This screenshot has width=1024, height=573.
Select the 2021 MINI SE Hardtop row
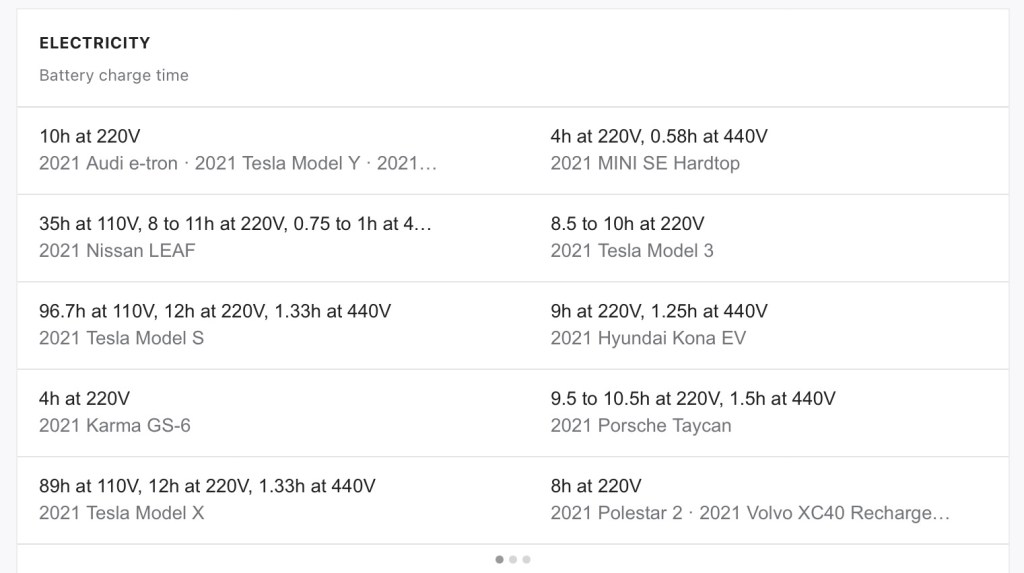[x=645, y=163]
